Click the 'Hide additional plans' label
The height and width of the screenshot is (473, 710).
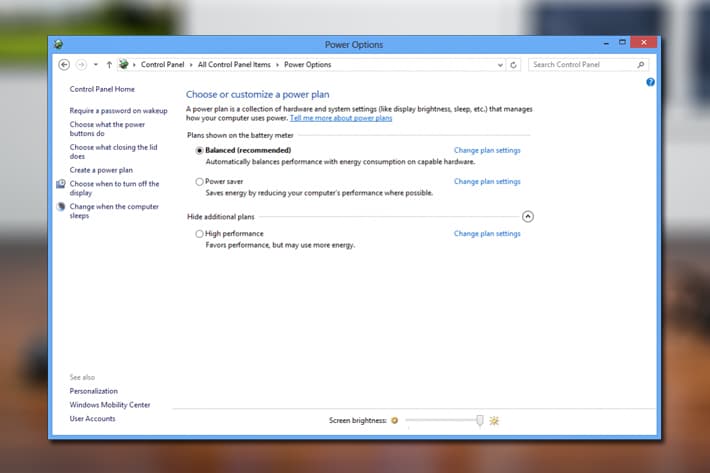[221, 217]
